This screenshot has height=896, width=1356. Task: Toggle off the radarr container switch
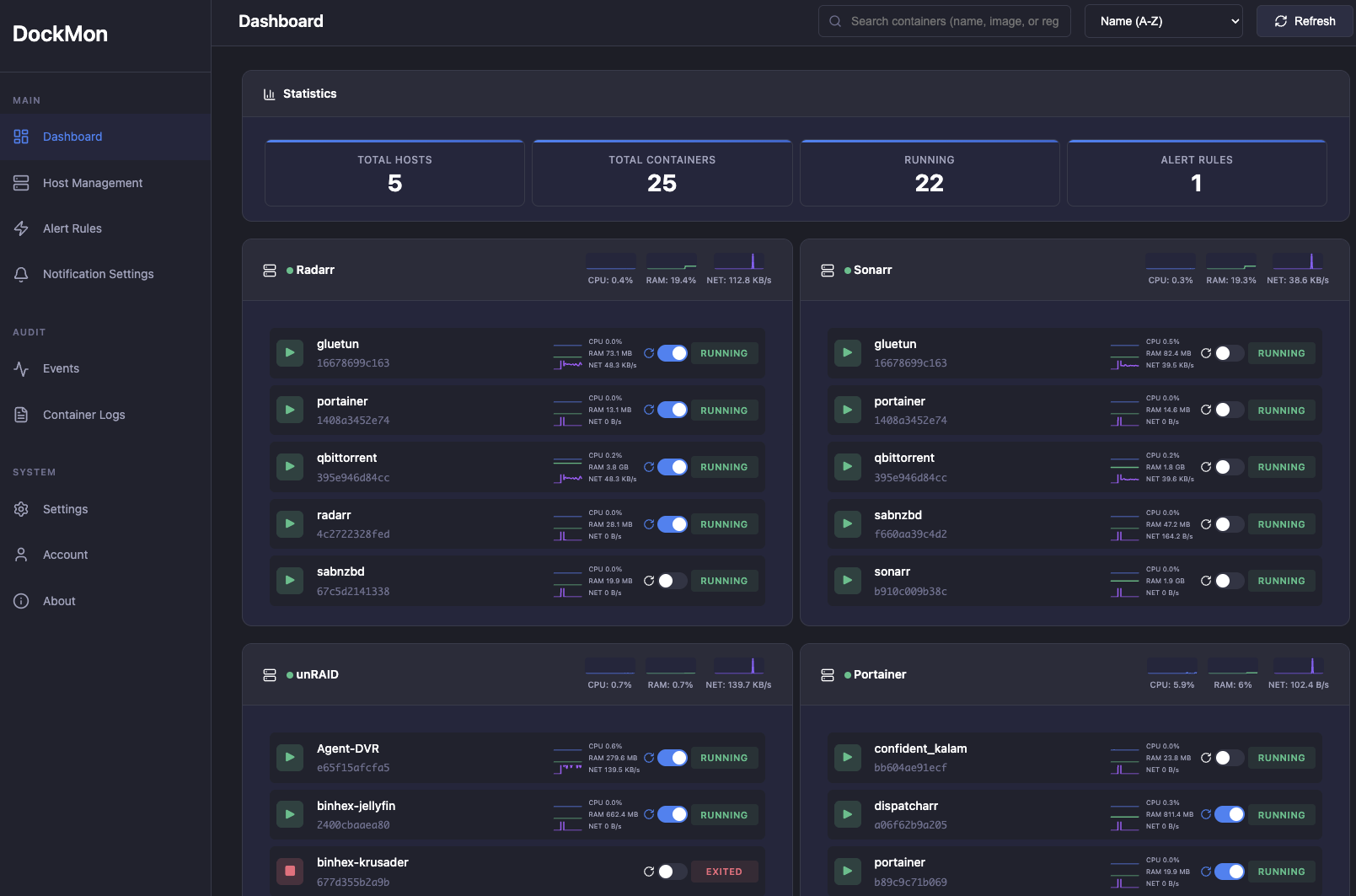click(x=672, y=523)
